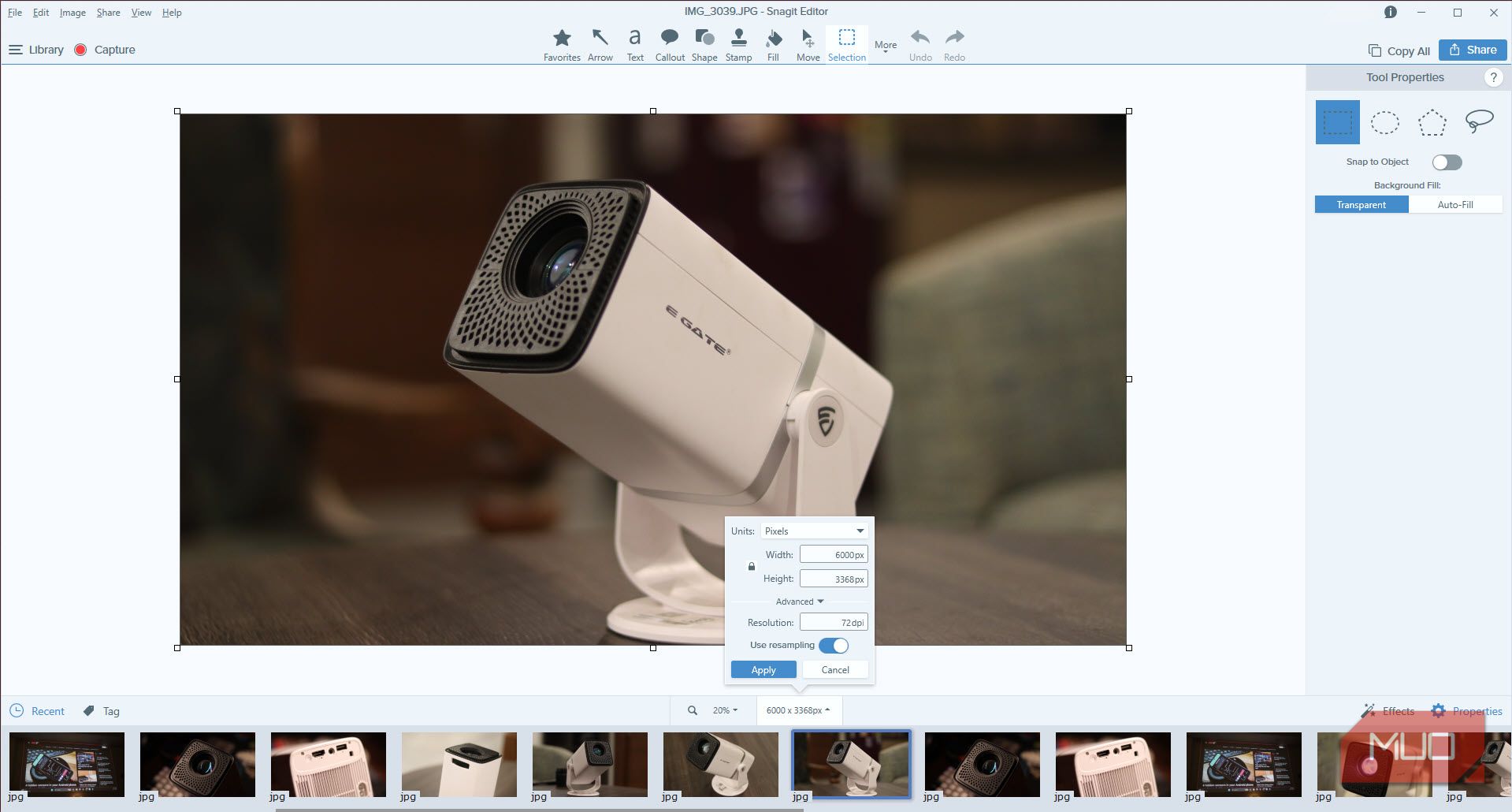Choose freehand lasso selection shape
Screen dimensions: 1512x812
pos(1479,122)
